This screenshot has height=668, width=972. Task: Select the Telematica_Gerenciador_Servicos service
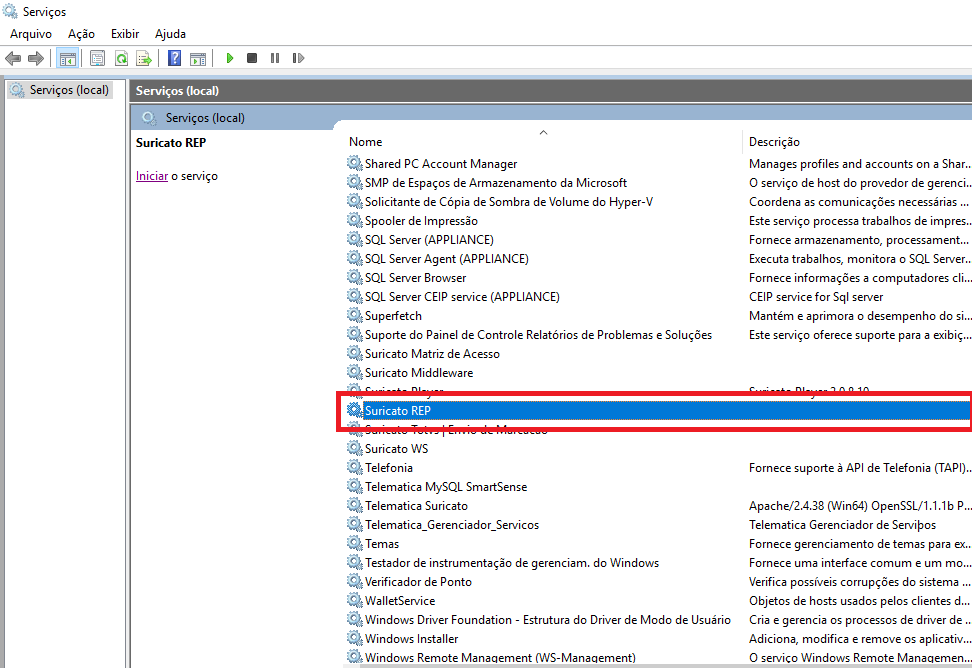(452, 525)
